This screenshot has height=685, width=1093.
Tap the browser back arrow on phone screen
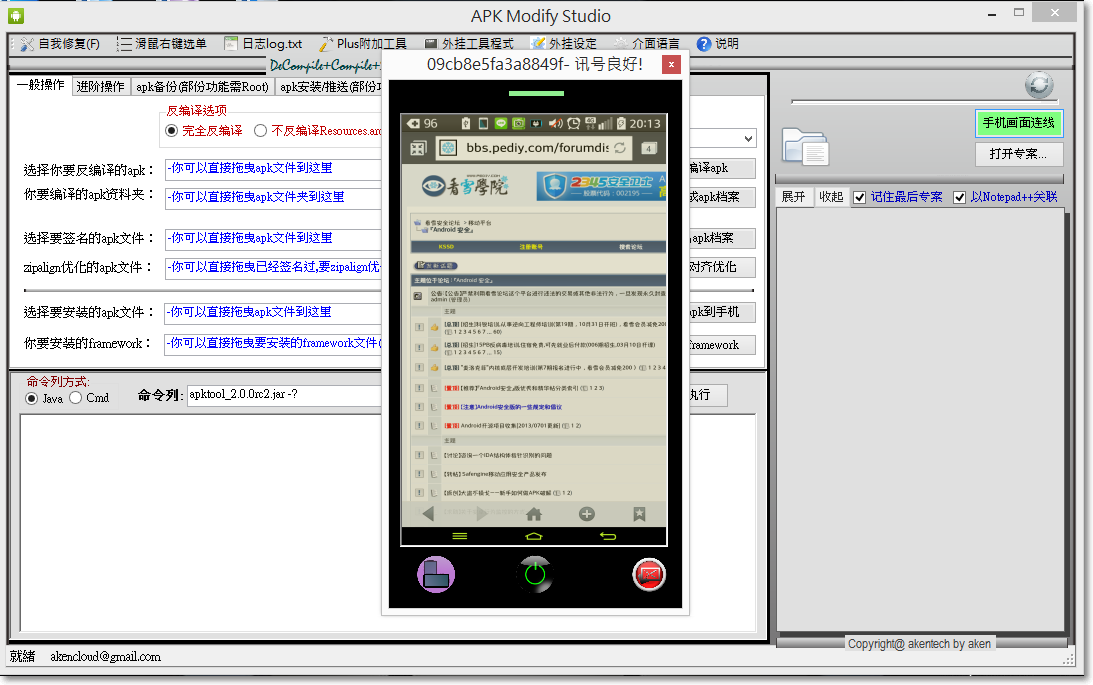tap(428, 514)
